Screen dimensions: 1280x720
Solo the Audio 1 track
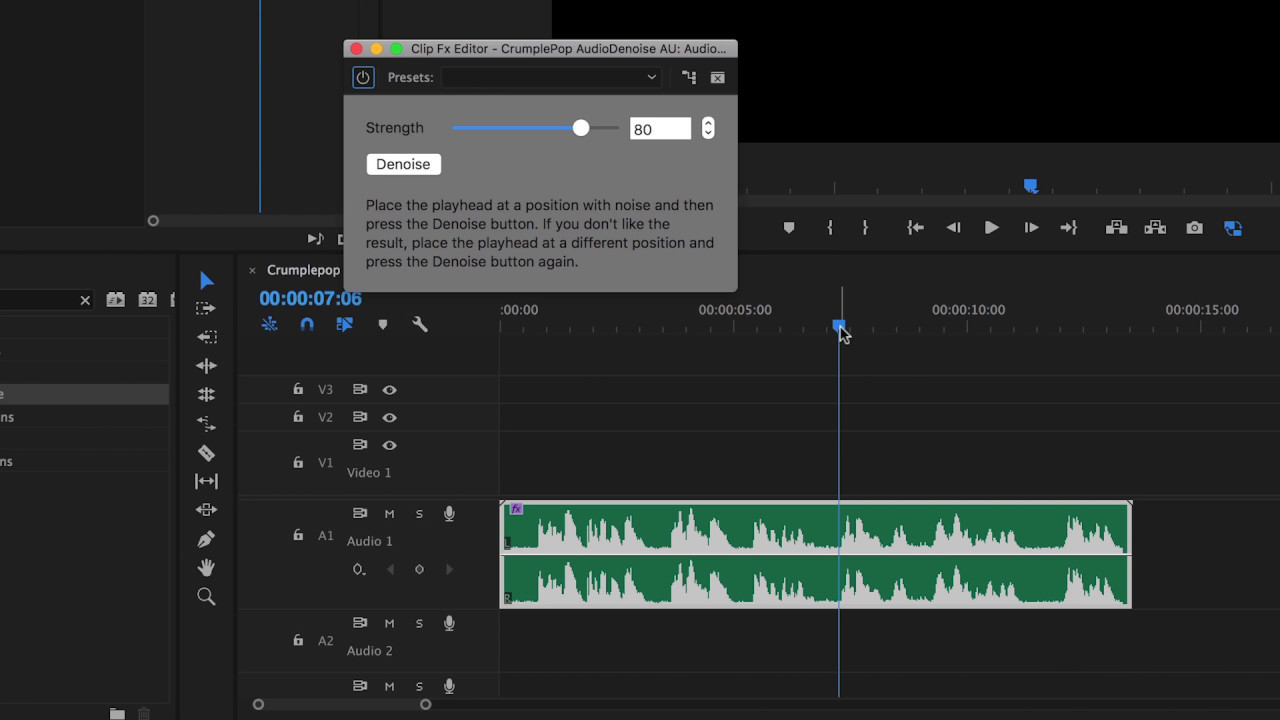(x=419, y=514)
